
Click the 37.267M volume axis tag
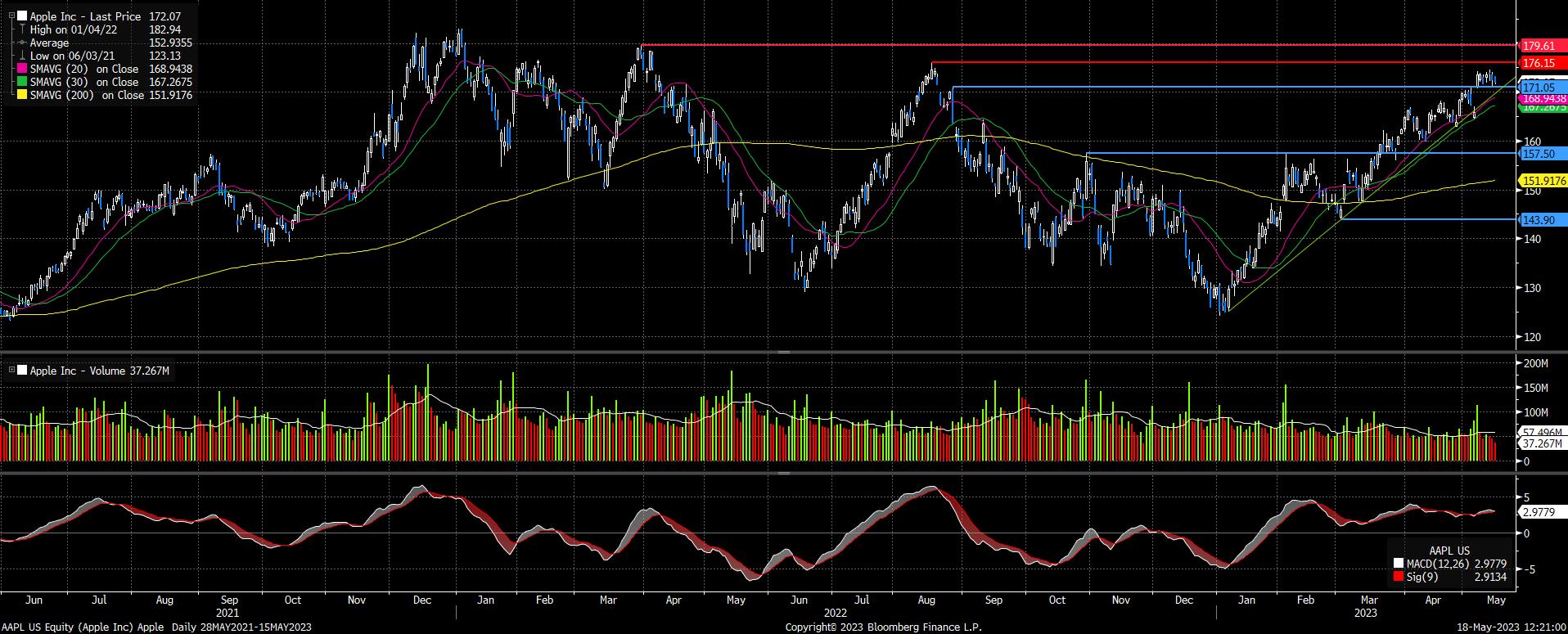tap(1541, 443)
